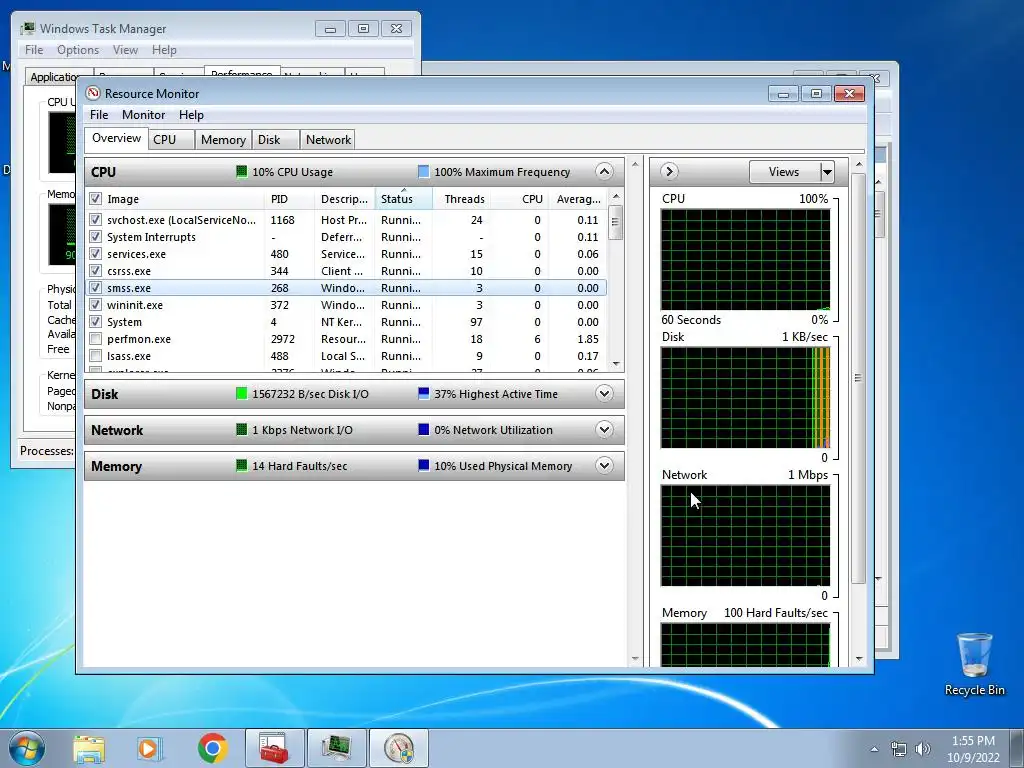
Task: Open the Recycle Bin desktop icon
Action: click(974, 664)
